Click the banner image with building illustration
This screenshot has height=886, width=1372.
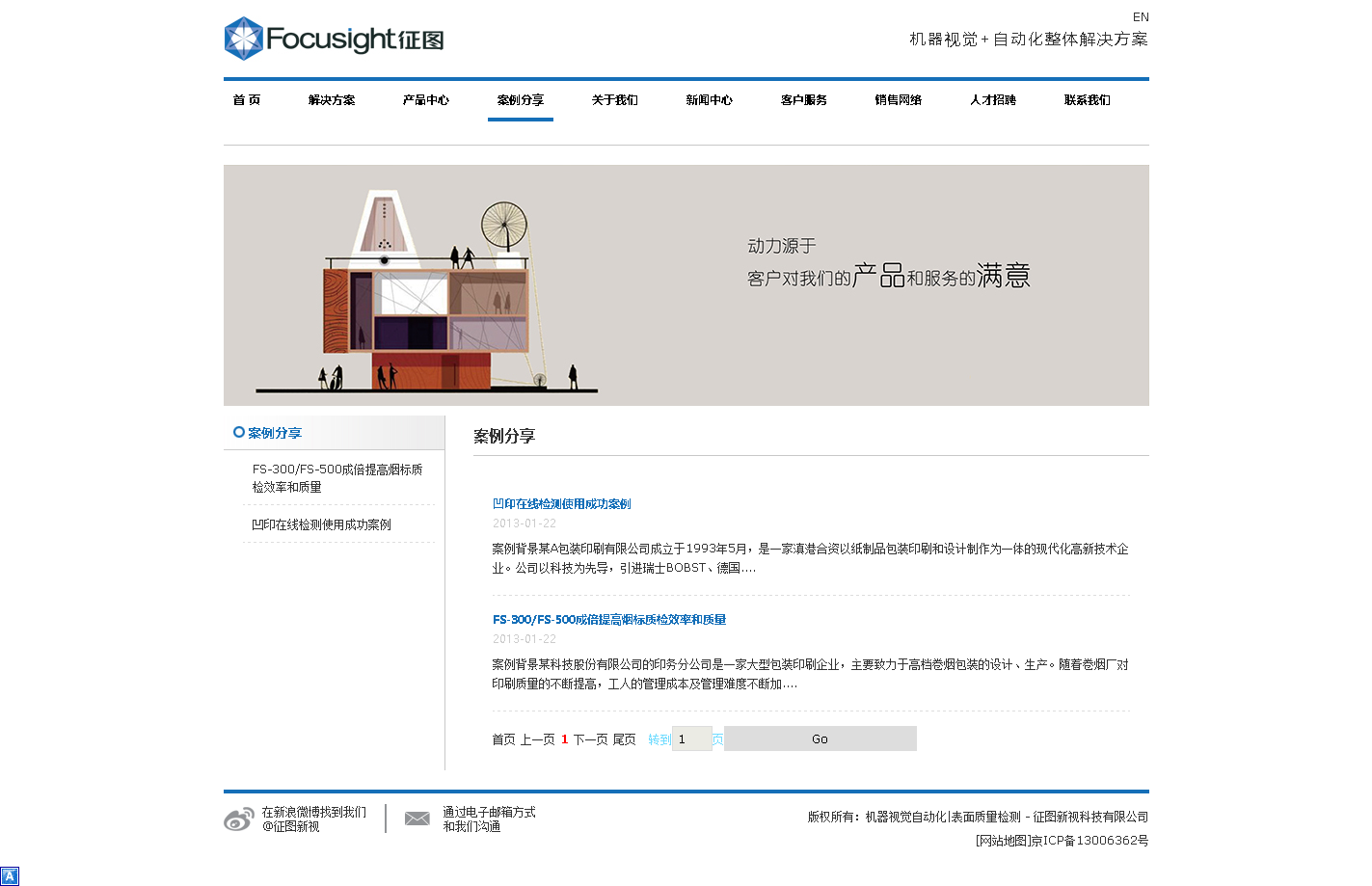(x=686, y=285)
